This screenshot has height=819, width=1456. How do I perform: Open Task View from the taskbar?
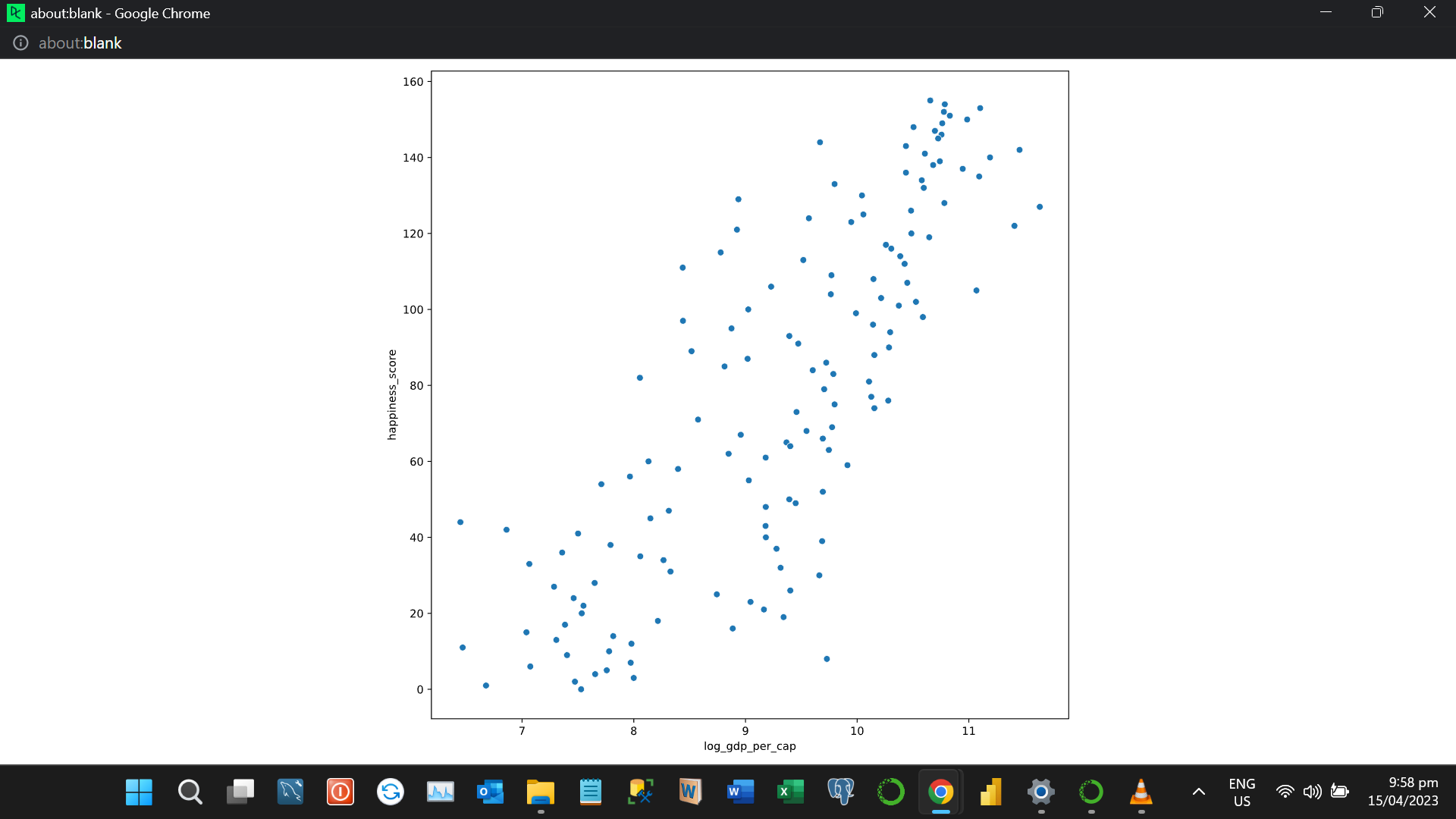240,792
